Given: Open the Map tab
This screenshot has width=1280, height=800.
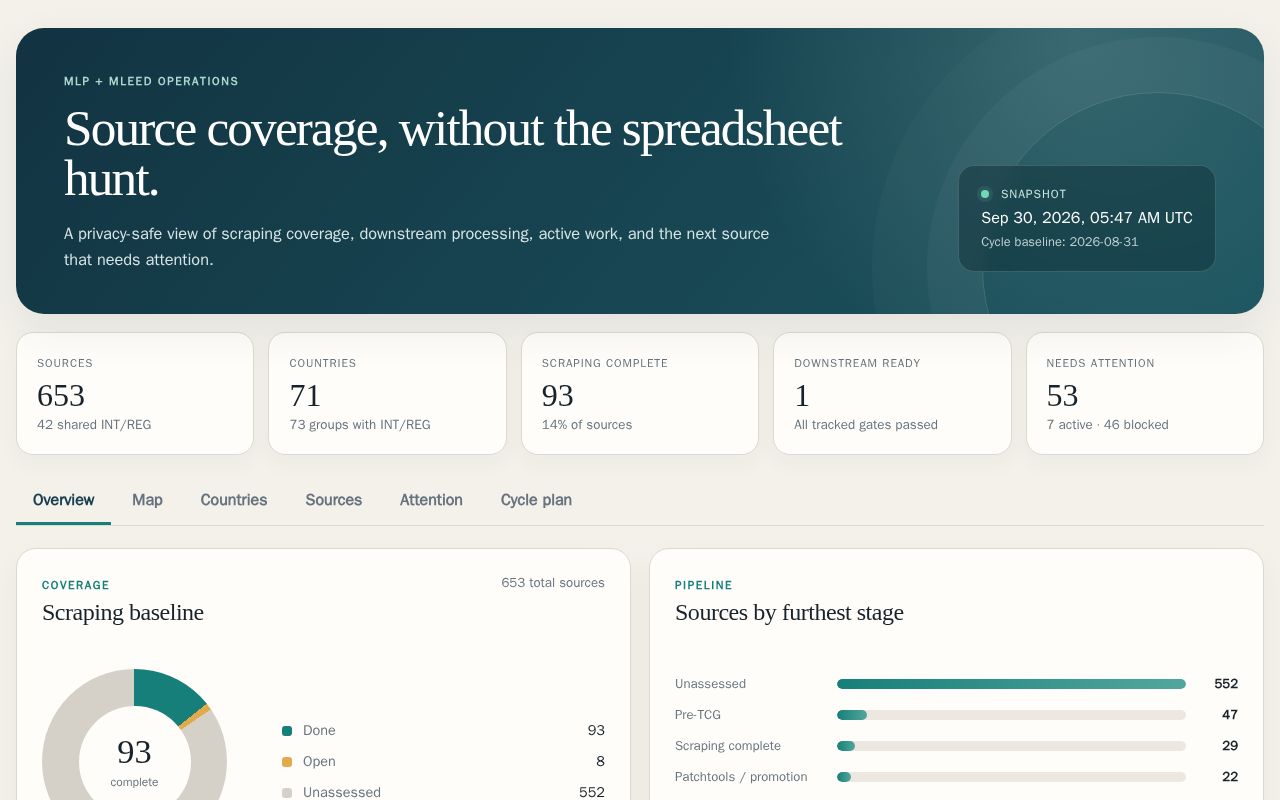Looking at the screenshot, I should pyautogui.click(x=147, y=500).
